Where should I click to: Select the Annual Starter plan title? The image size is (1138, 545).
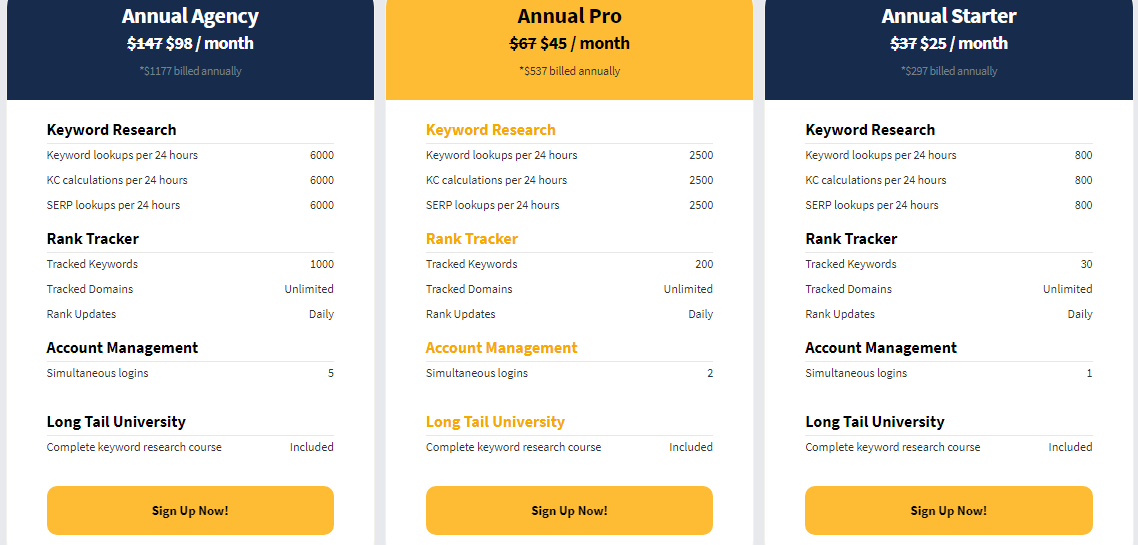point(948,17)
